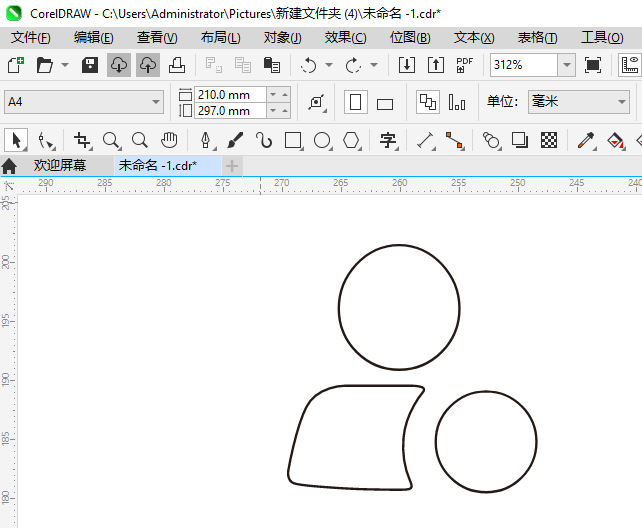The width and height of the screenshot is (642, 528).
Task: Open the 文件(F) menu
Action: [31, 38]
